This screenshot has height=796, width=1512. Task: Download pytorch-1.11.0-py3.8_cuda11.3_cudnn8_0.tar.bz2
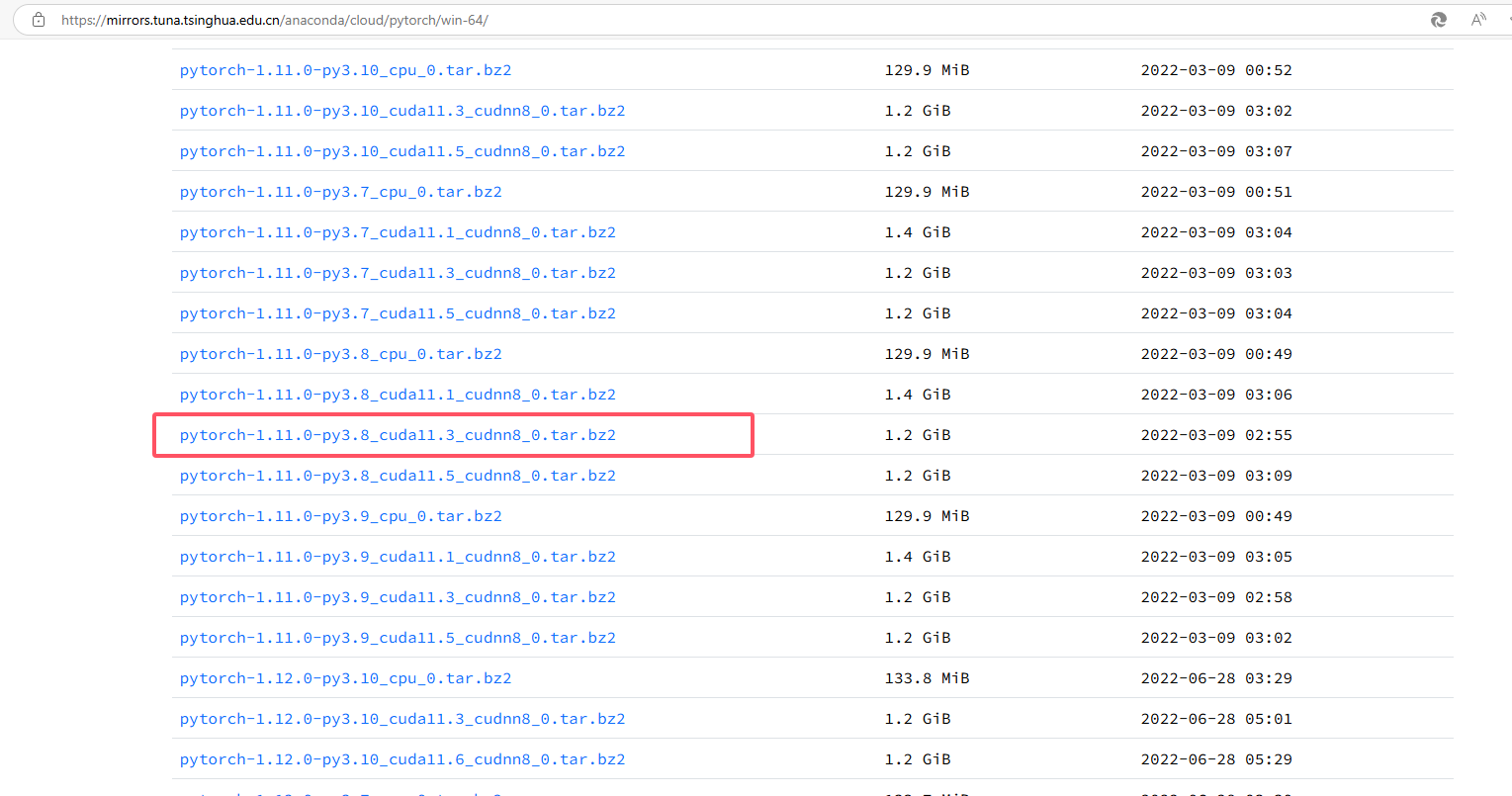pos(398,435)
